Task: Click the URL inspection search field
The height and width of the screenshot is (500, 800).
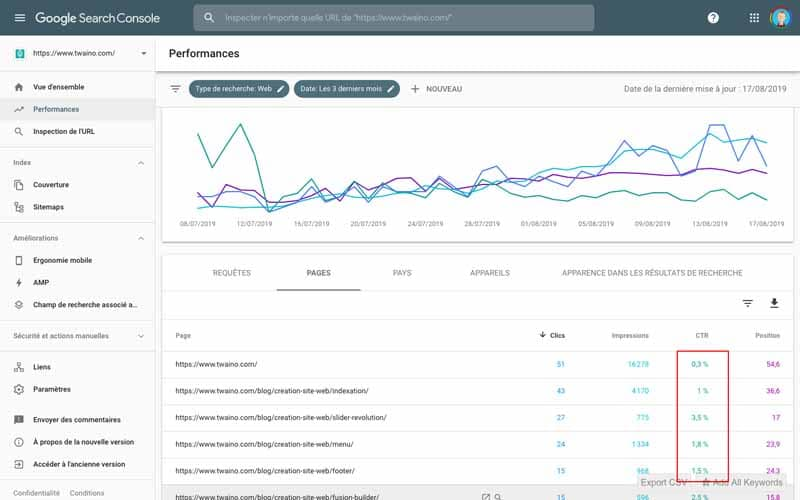Action: pyautogui.click(x=393, y=18)
